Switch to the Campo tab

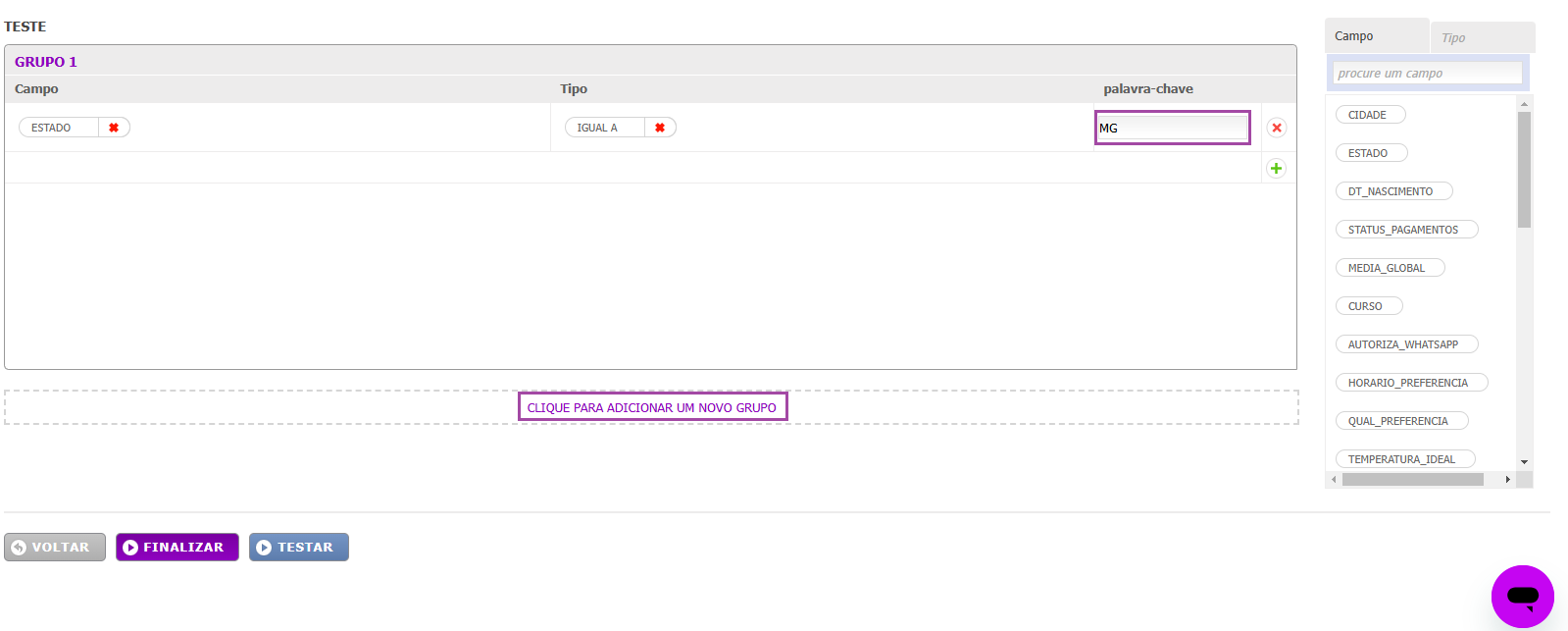1377,36
